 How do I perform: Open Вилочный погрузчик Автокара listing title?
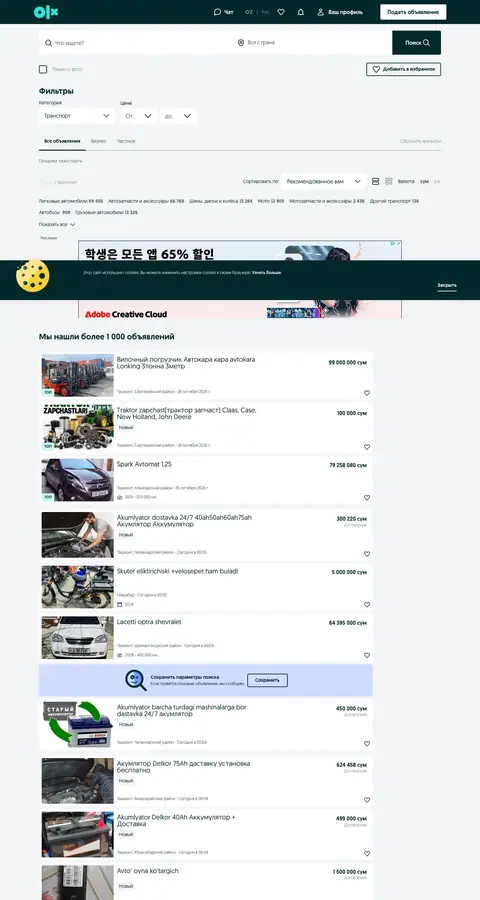tap(186, 363)
